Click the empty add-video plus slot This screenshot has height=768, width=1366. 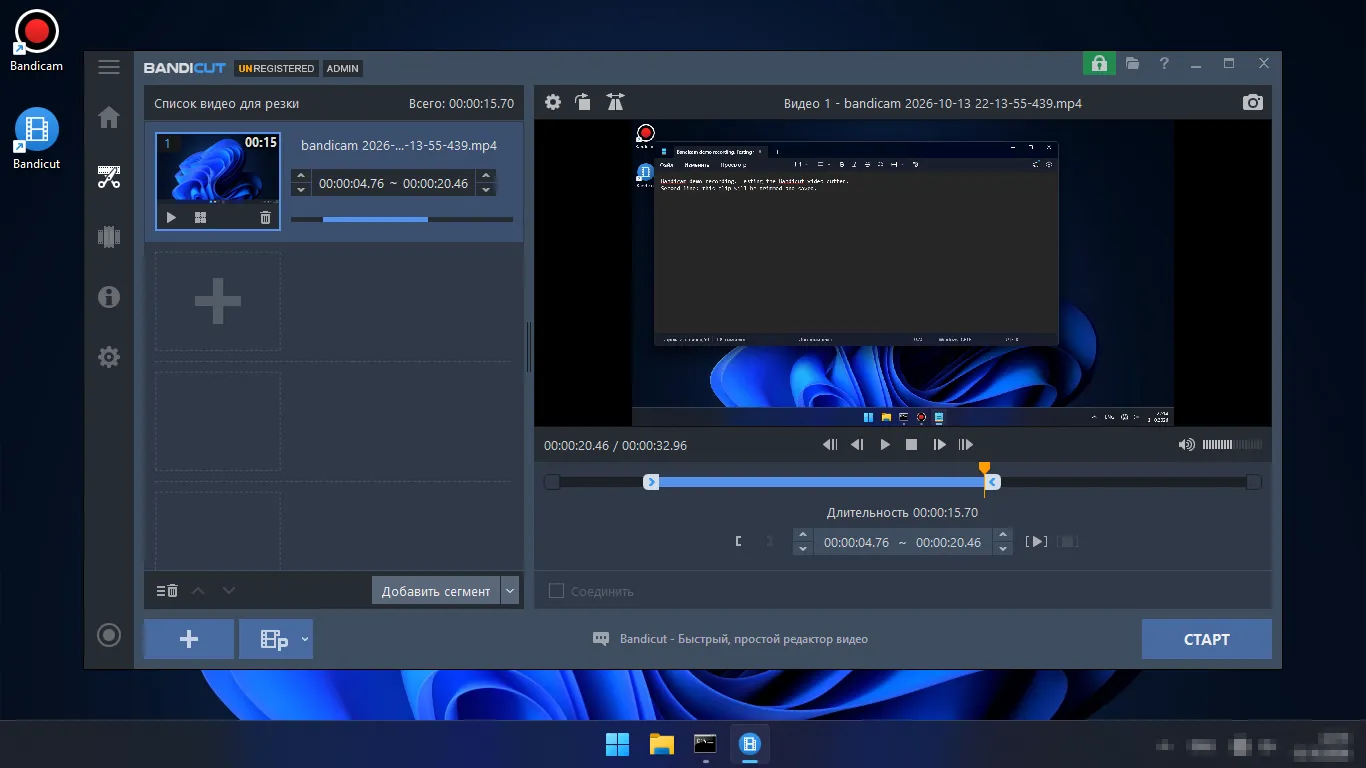pos(217,301)
